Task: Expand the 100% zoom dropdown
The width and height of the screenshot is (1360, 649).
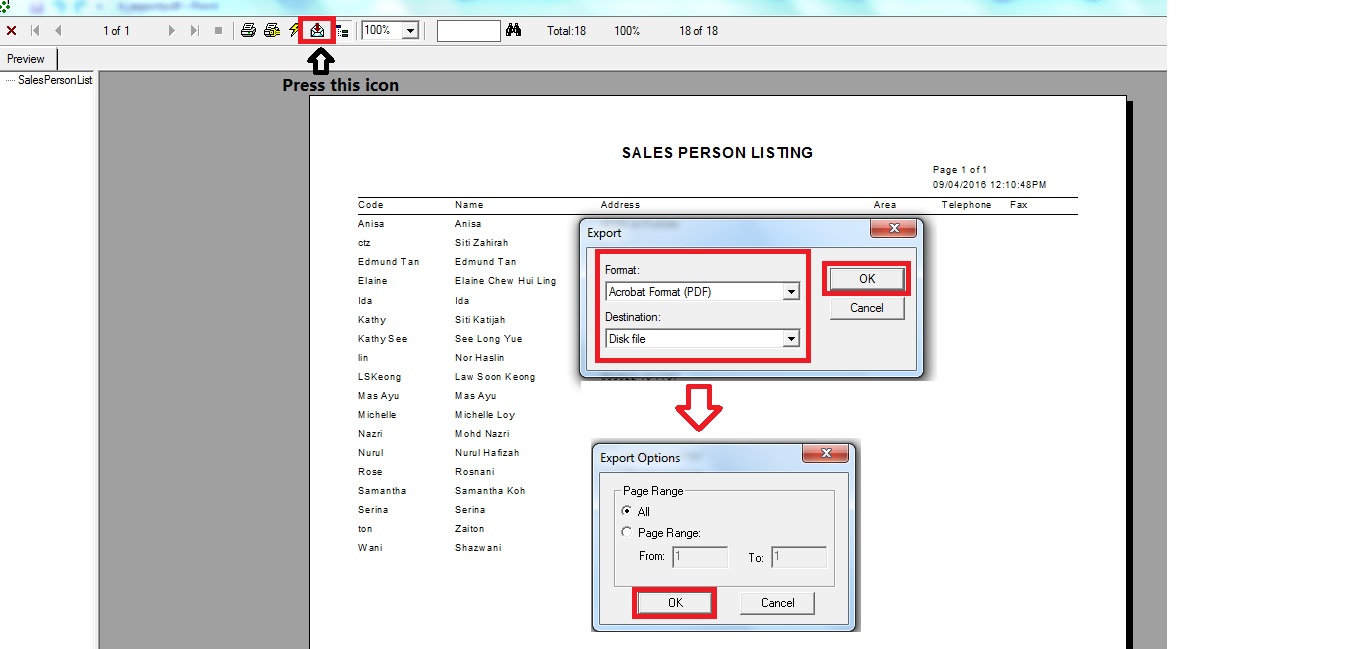Action: pos(409,31)
